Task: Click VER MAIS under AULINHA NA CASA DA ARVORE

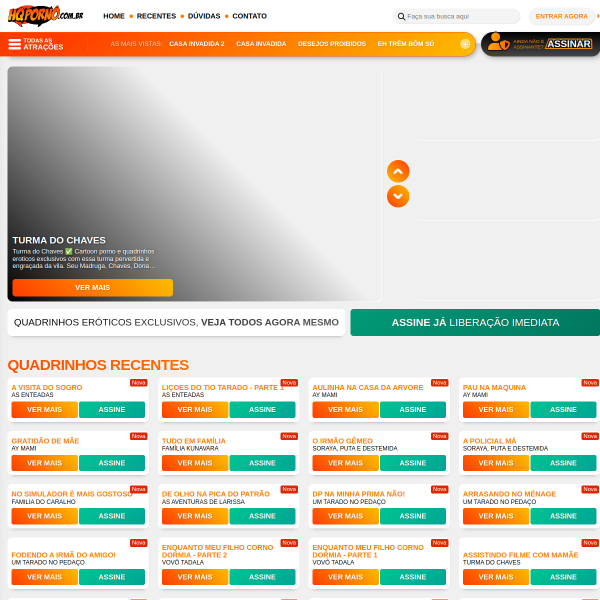Action: pyautogui.click(x=345, y=409)
